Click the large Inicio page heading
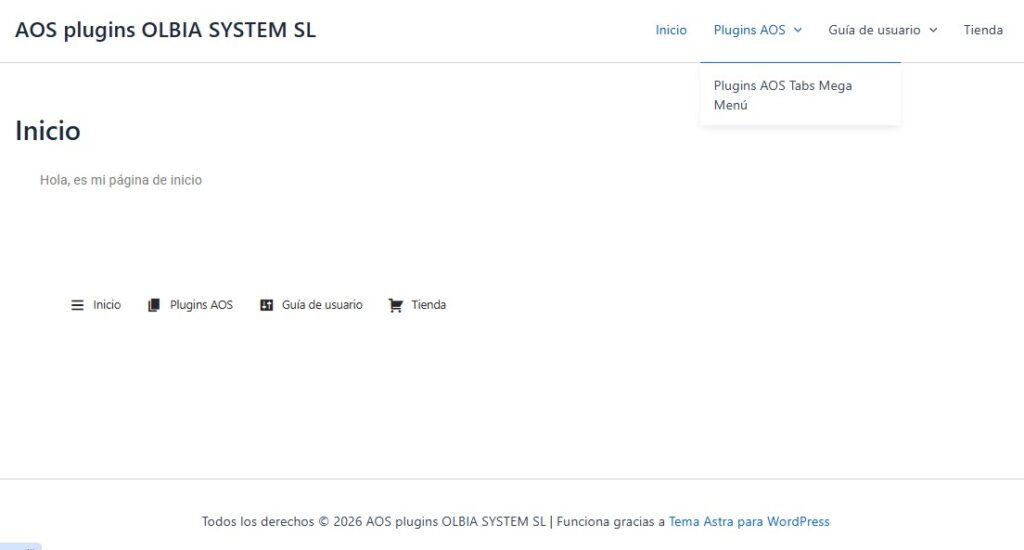Screen dimensions: 1024x550 click(48, 131)
